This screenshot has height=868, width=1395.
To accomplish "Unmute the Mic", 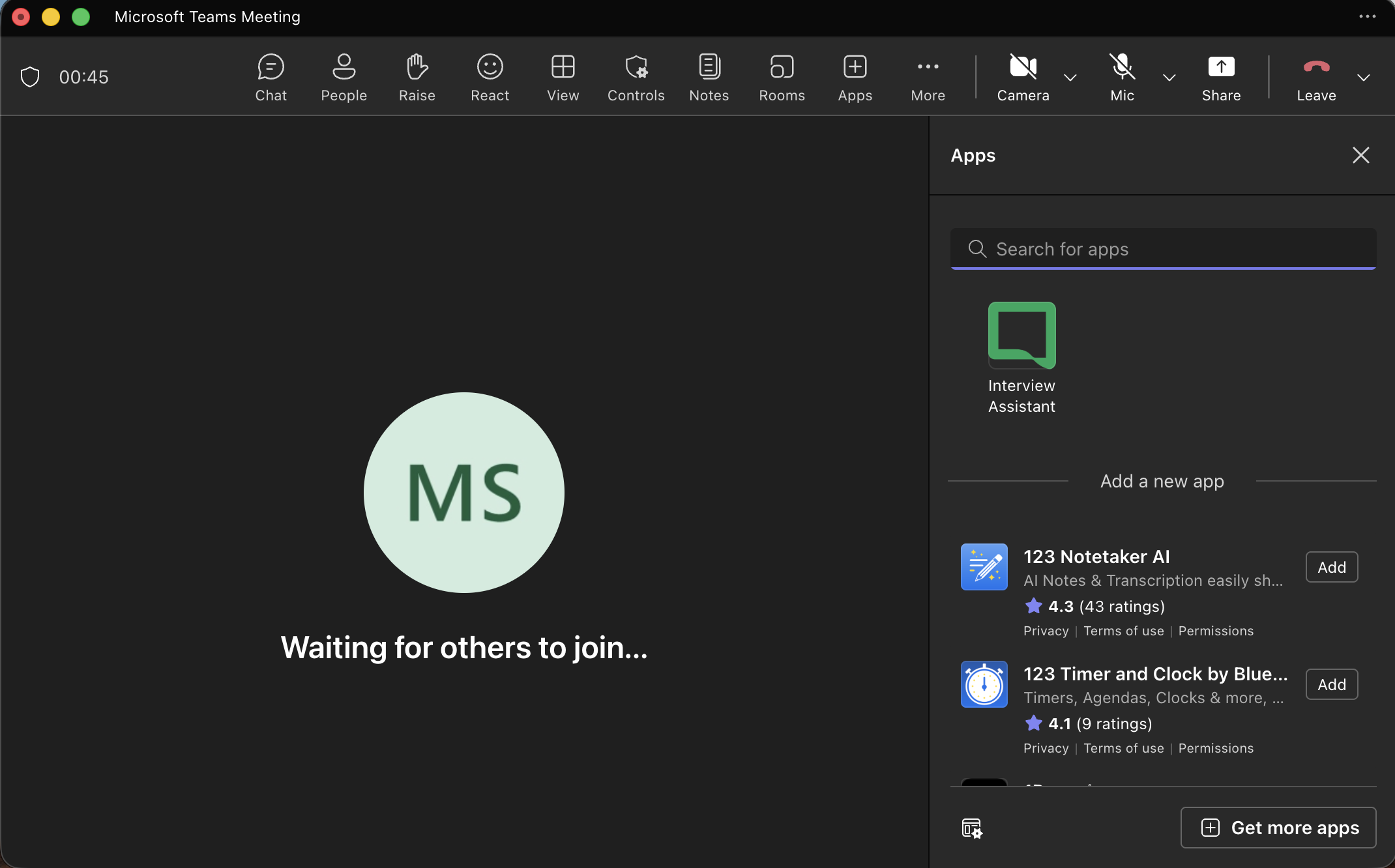I will pyautogui.click(x=1123, y=76).
